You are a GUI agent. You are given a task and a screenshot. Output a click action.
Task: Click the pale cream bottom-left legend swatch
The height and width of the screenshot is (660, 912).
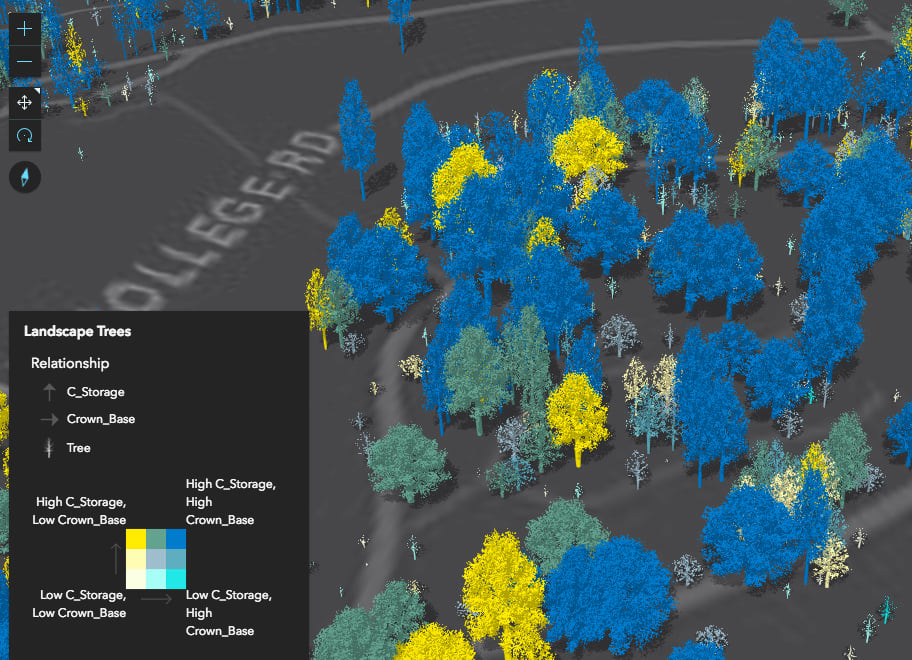(136, 579)
